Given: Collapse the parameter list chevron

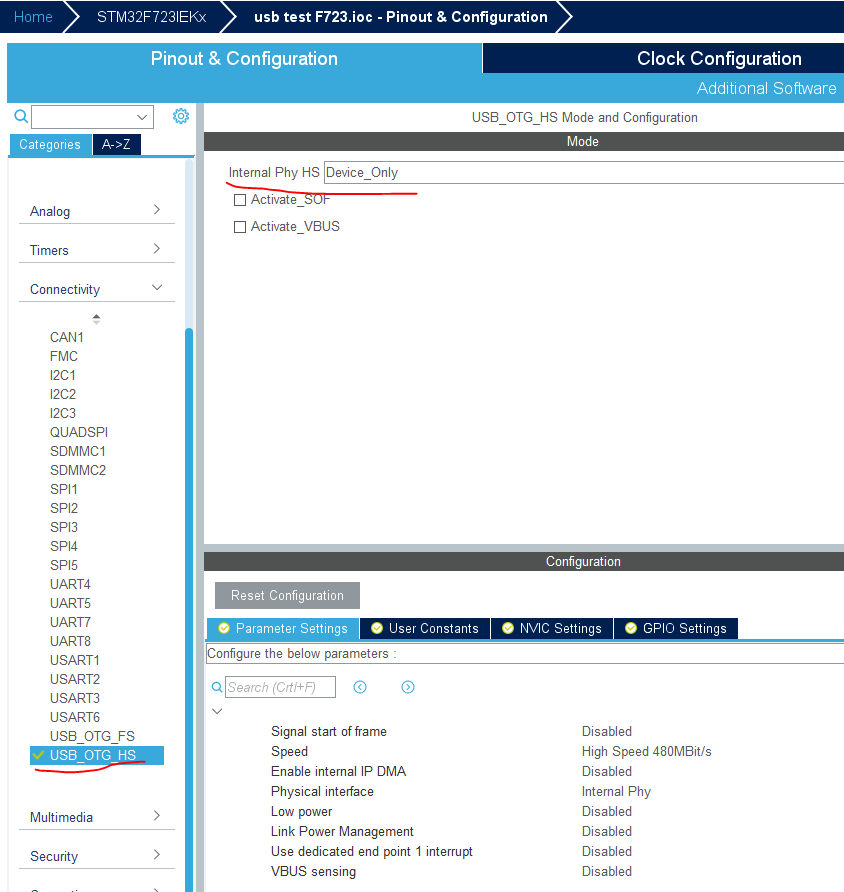Looking at the screenshot, I should 217,711.
